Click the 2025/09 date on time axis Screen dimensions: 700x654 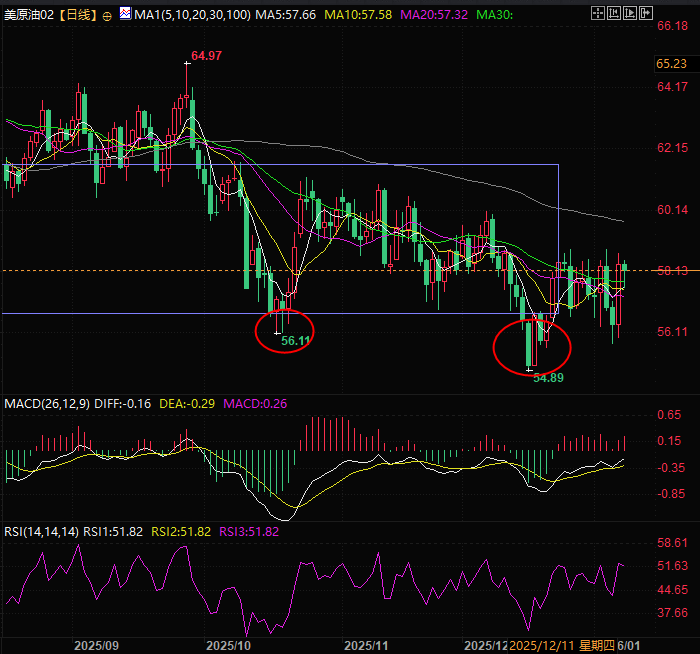[x=97, y=646]
